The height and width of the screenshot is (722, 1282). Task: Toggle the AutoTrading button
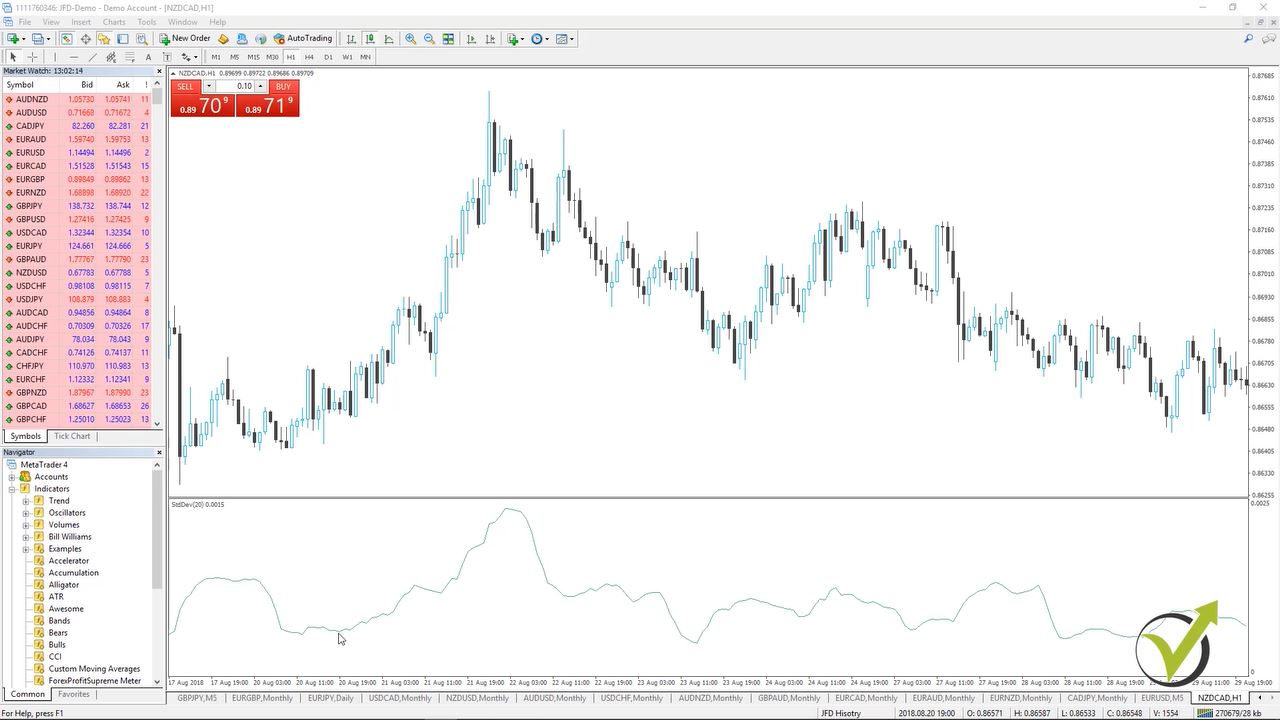303,39
